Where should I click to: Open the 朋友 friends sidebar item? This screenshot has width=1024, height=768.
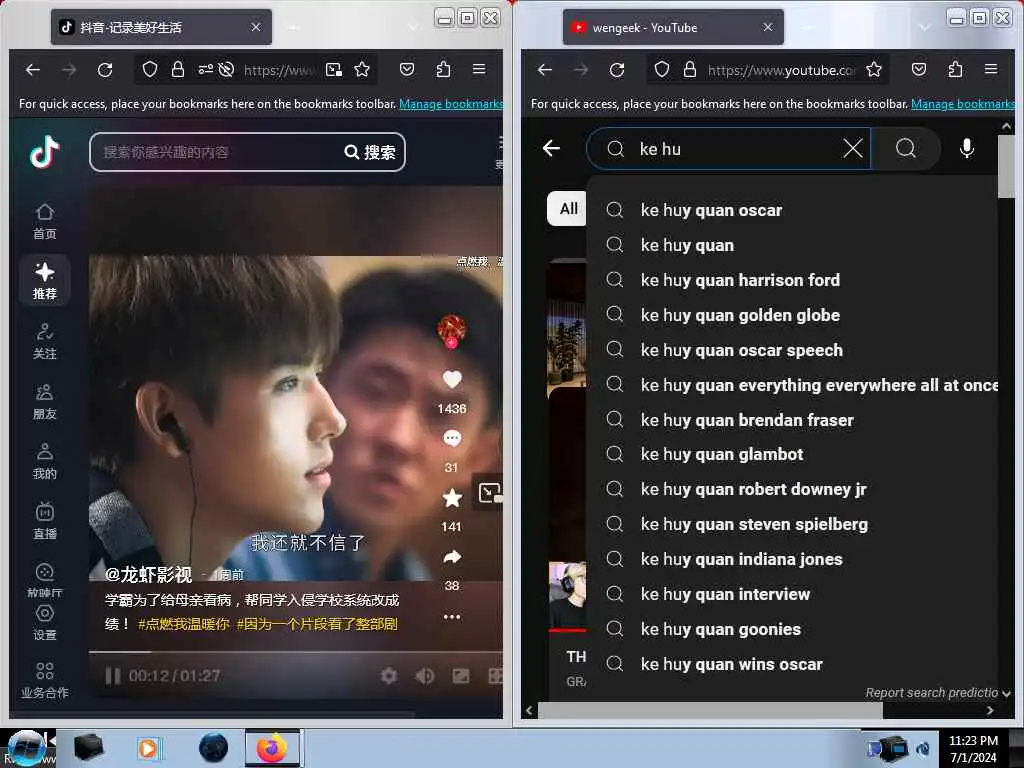(44, 401)
